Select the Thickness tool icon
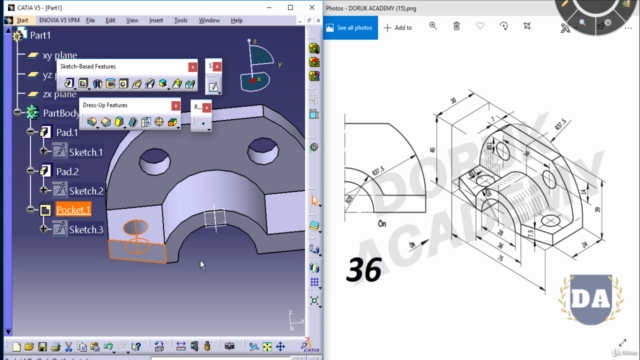 click(145, 122)
